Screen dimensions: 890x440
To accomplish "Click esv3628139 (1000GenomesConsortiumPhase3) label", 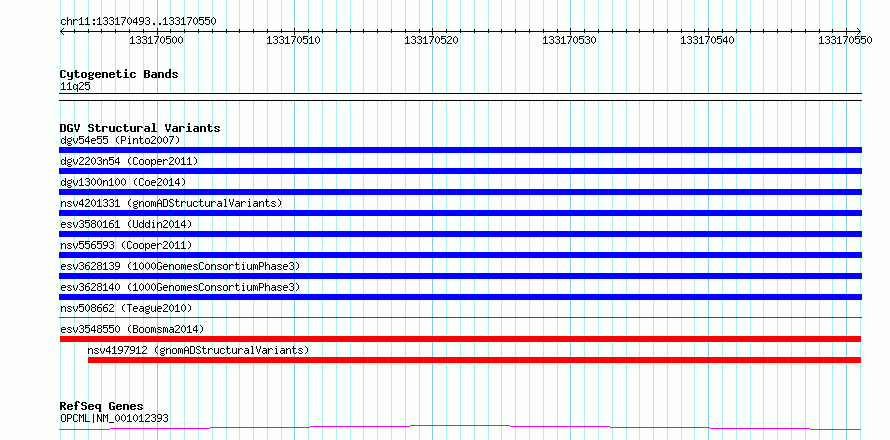I will pos(180,266).
